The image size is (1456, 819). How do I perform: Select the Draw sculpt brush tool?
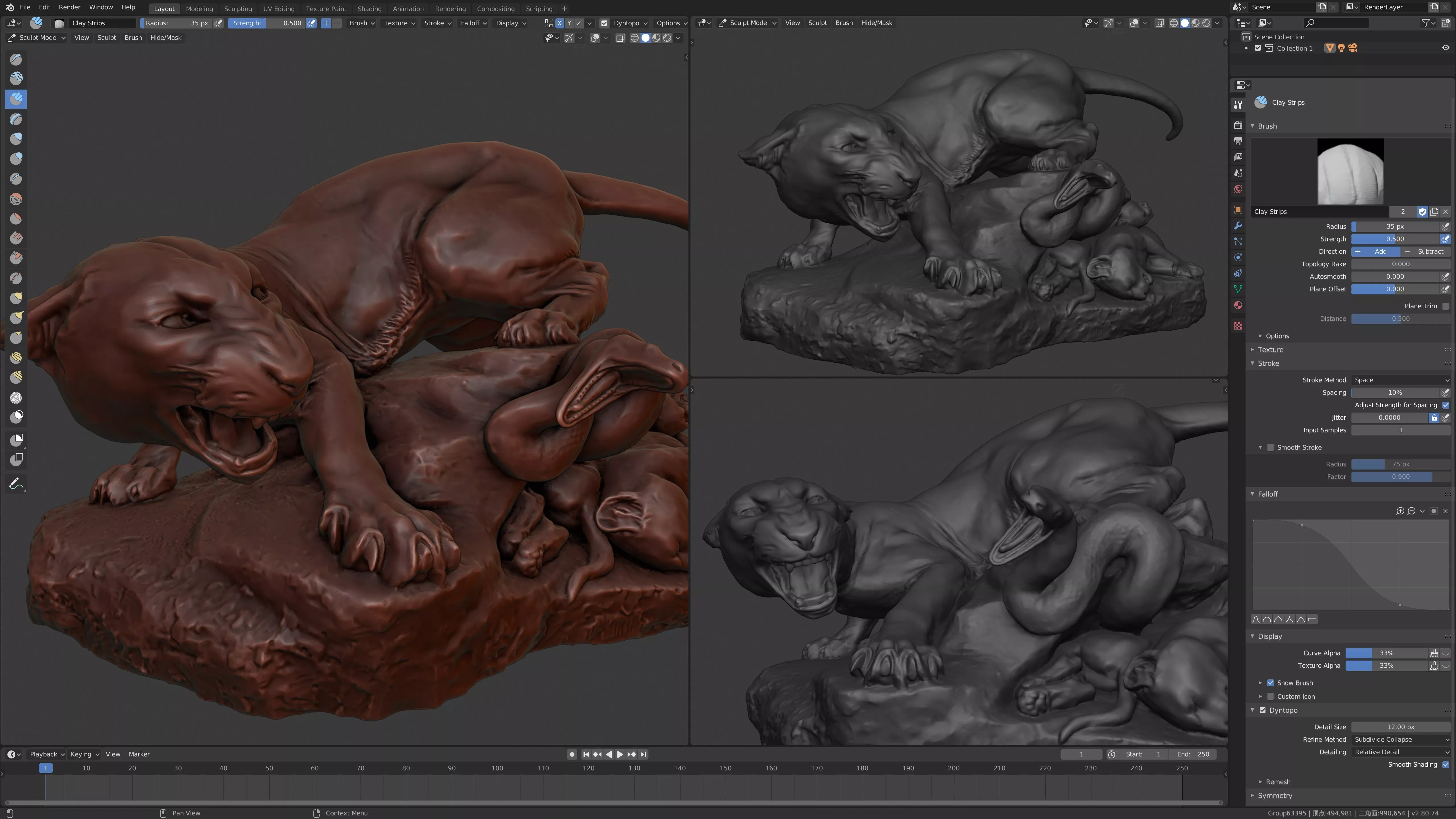pos(16,59)
